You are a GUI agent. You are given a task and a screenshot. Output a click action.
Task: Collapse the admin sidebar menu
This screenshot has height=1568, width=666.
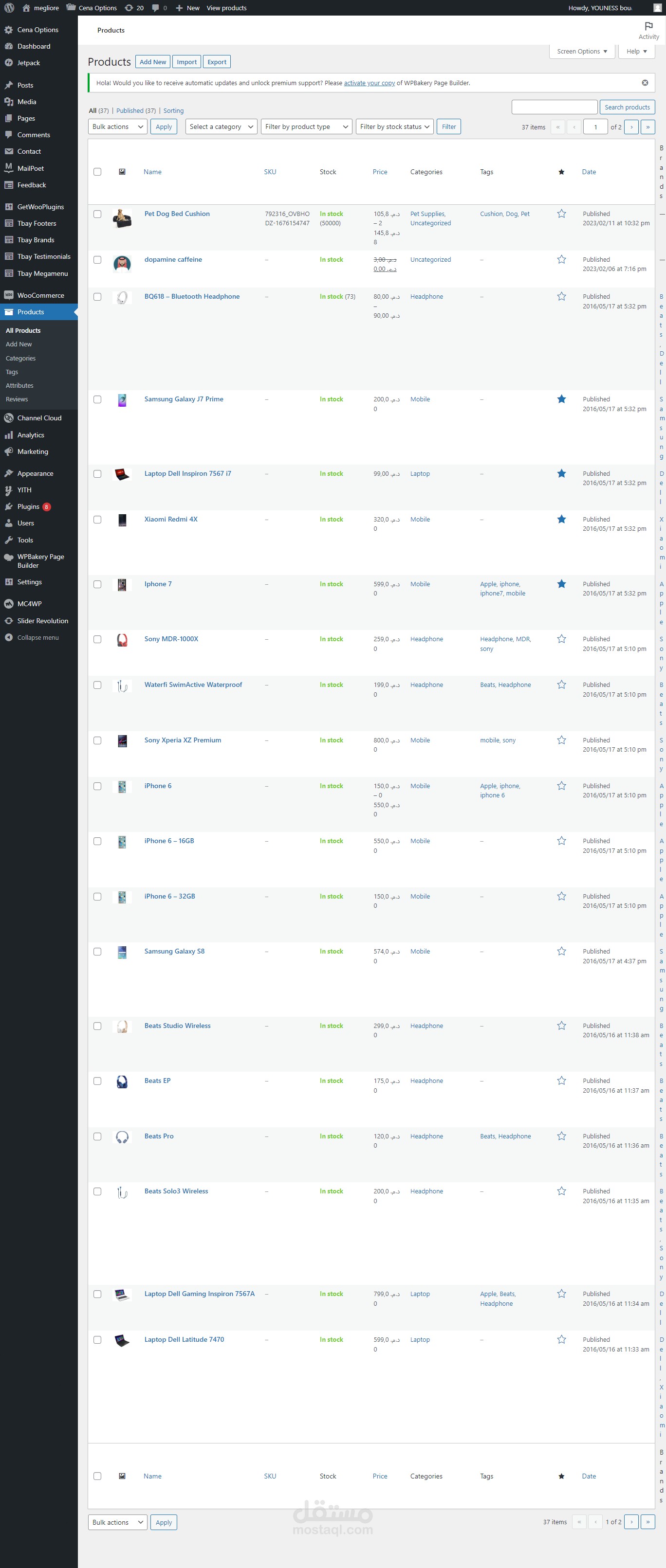click(39, 637)
